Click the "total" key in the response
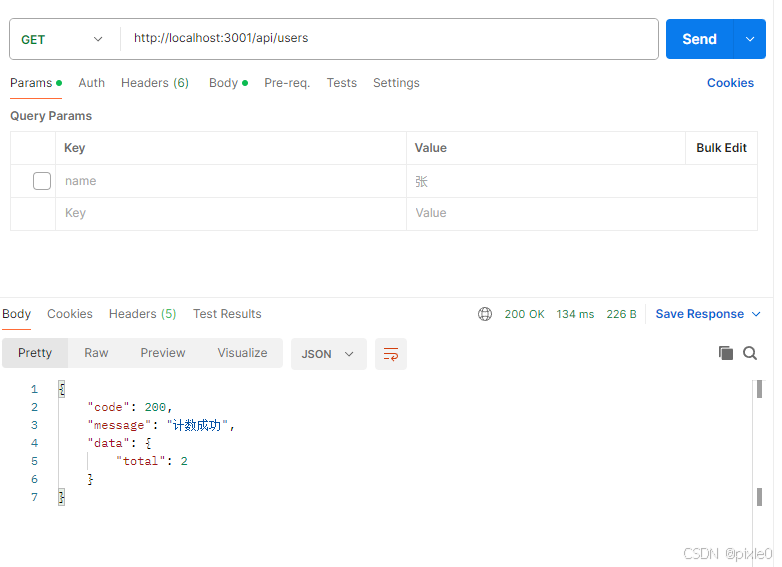782x567 pixels. 141,461
